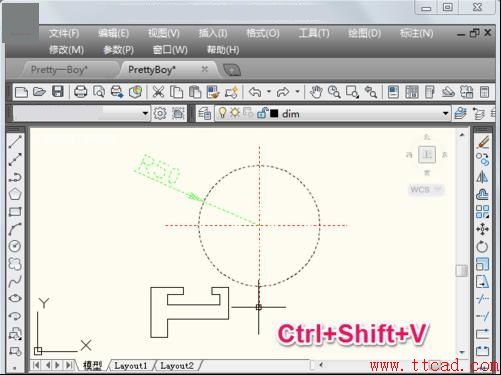Select the Rectangle drawing tool

click(x=15, y=212)
